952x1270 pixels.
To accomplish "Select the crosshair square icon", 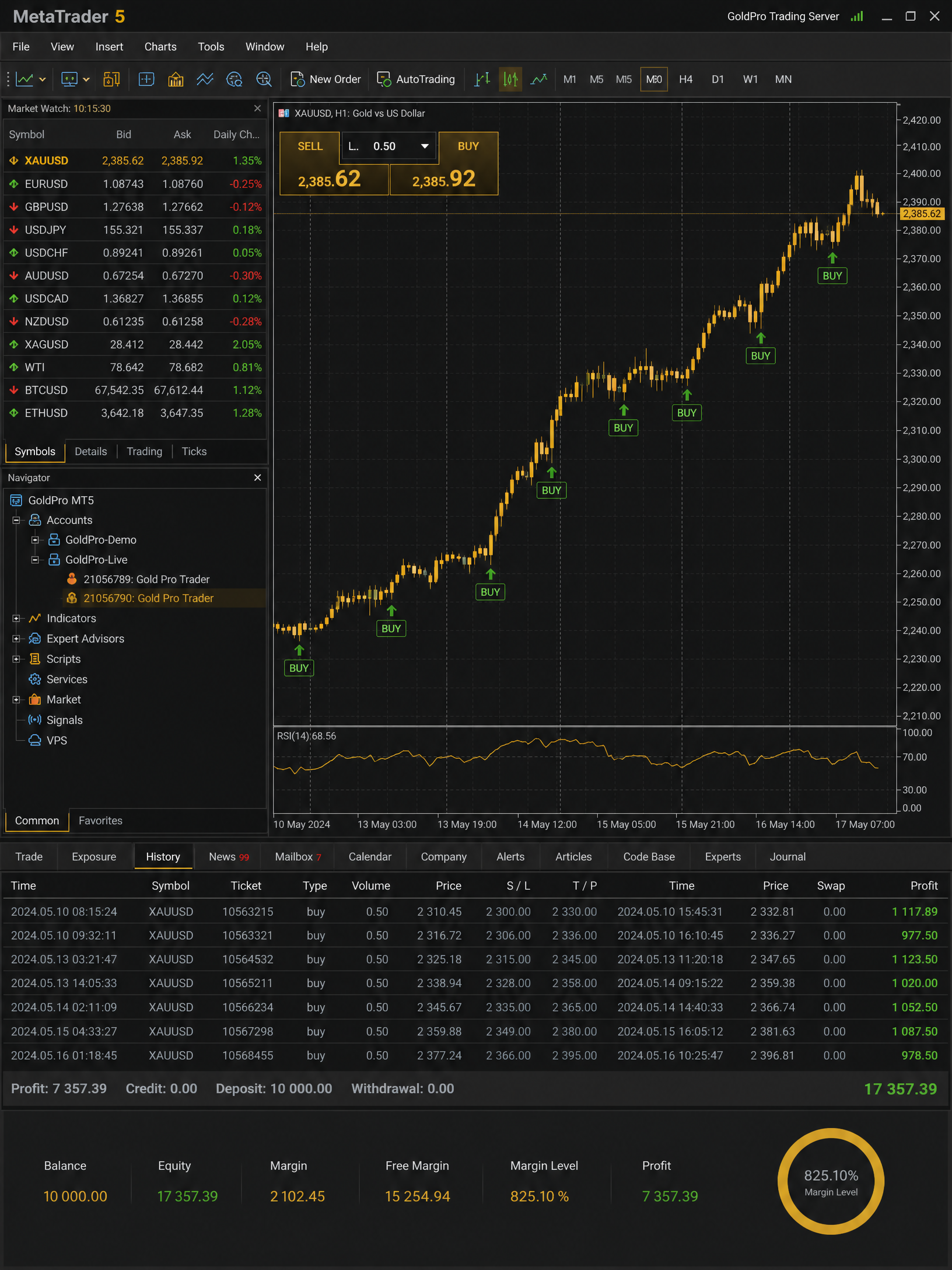I will (146, 79).
